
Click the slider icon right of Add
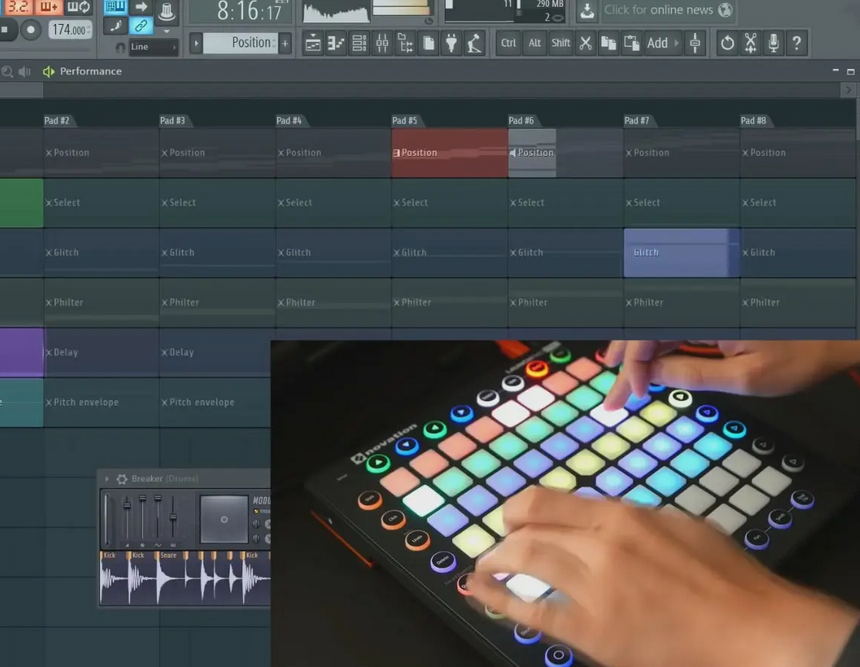695,43
